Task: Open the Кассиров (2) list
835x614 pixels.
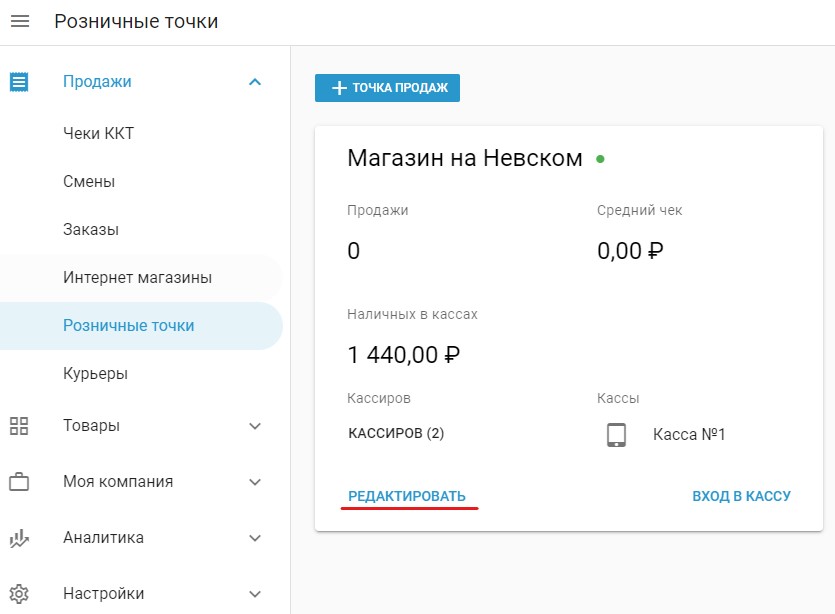Action: [x=396, y=433]
